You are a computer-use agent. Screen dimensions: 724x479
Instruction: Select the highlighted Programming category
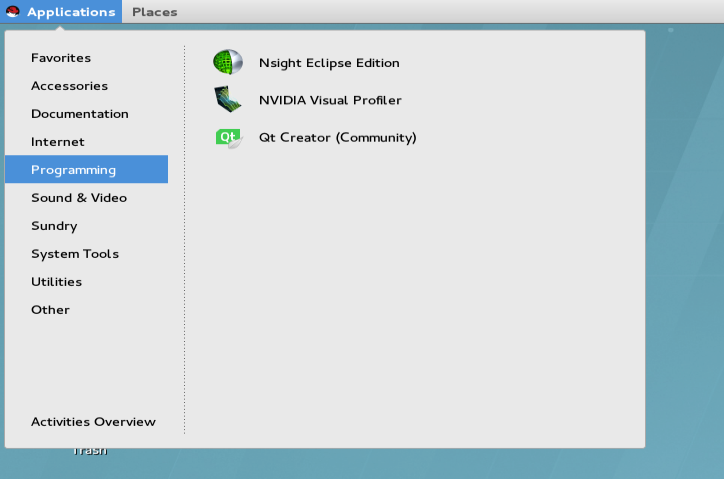(x=86, y=169)
